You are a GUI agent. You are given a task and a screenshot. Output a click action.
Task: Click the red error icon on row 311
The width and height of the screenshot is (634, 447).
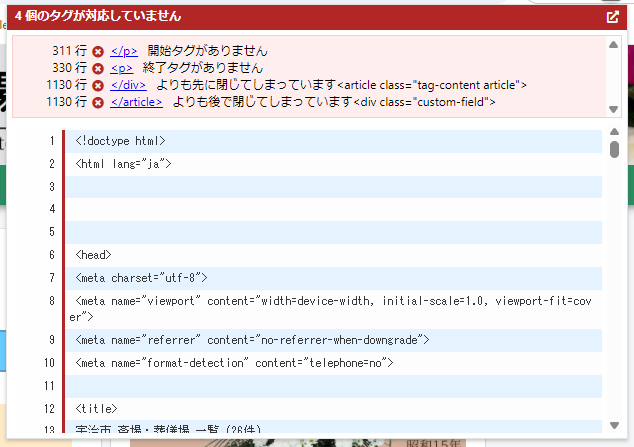98,51
